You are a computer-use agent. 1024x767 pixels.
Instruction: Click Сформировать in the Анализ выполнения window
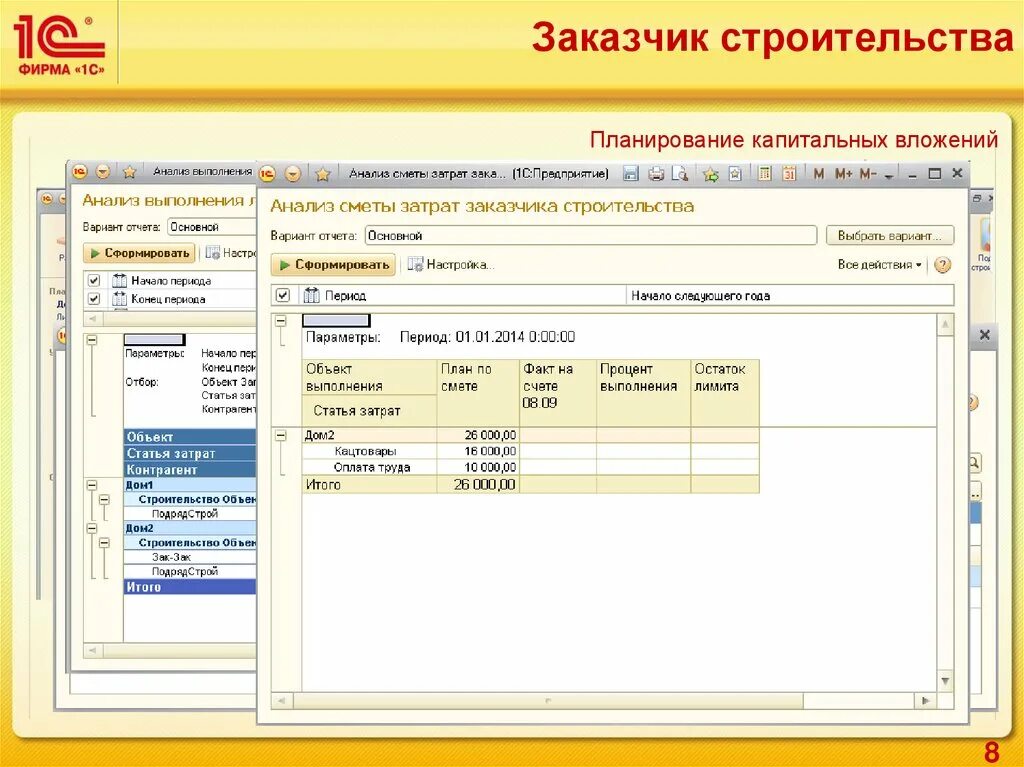(x=139, y=253)
